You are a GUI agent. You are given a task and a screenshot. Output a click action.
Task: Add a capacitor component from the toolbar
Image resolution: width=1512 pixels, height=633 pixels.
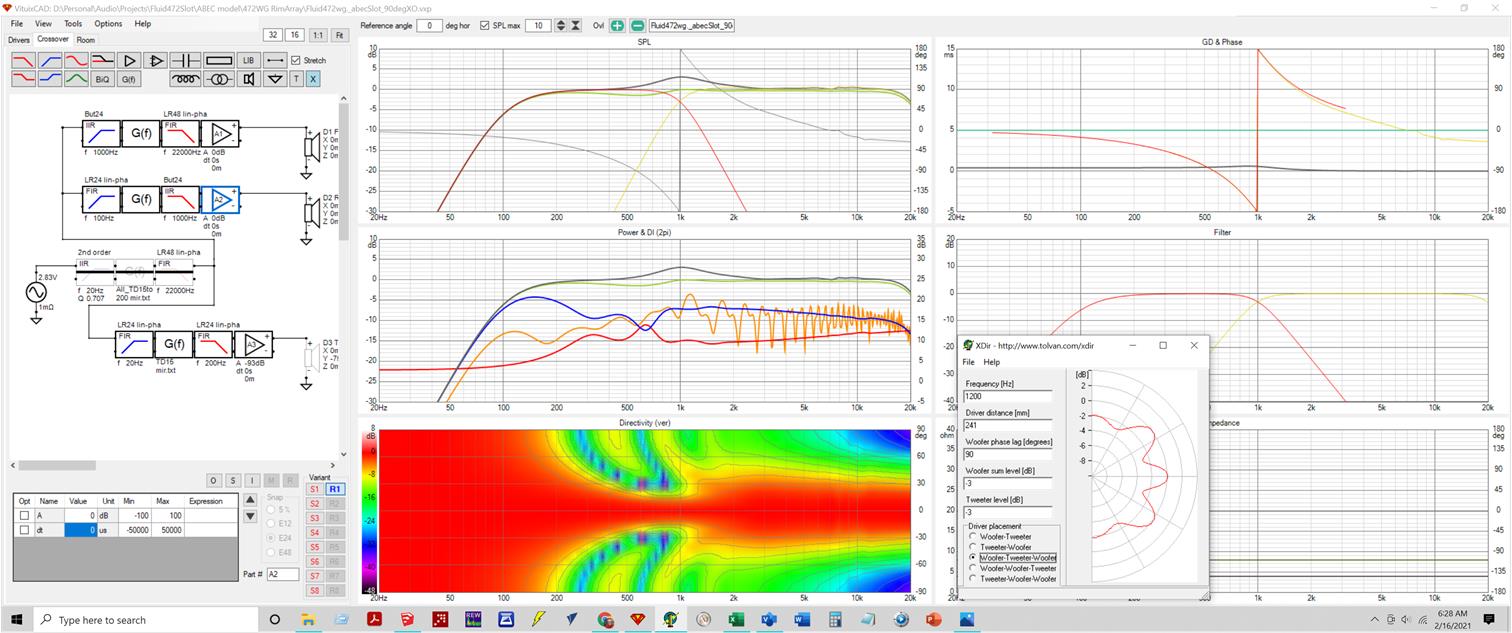click(x=186, y=60)
